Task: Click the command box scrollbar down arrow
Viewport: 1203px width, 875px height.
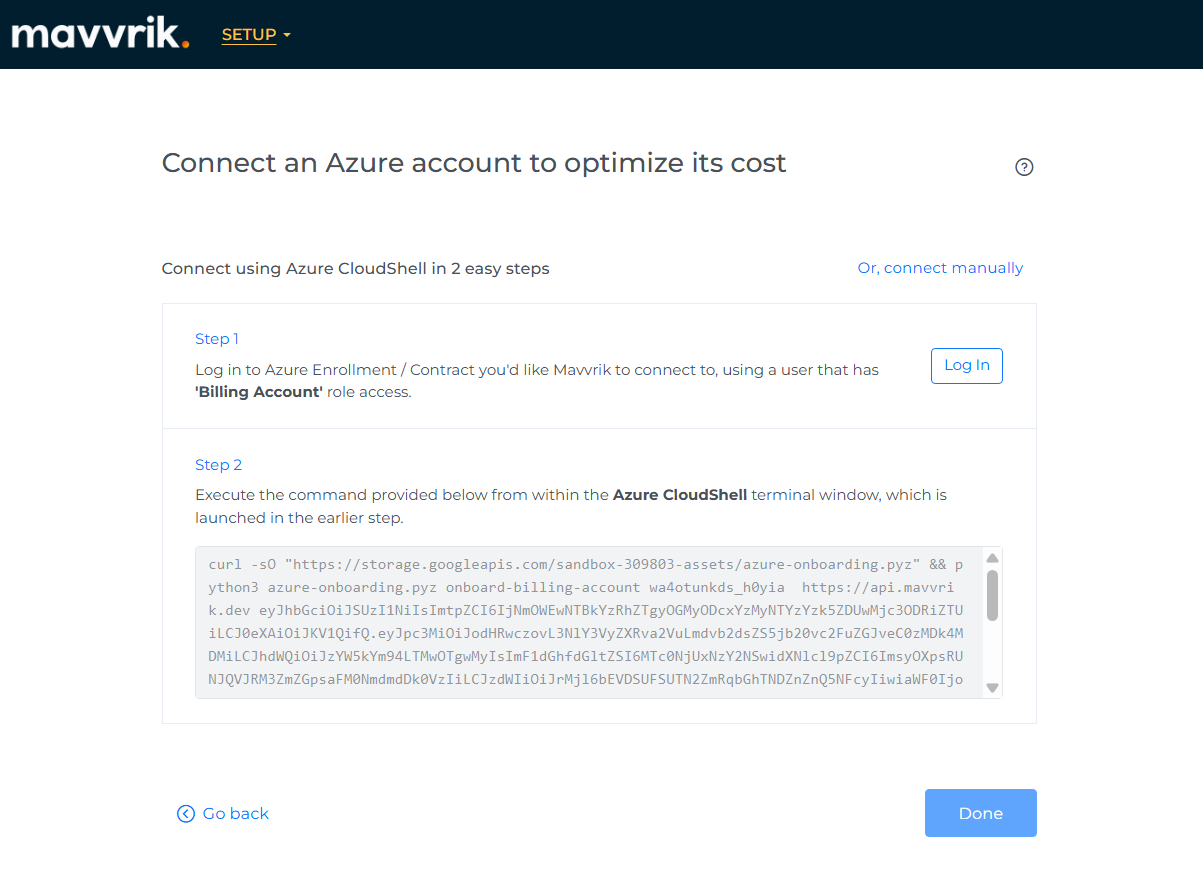Action: point(992,687)
